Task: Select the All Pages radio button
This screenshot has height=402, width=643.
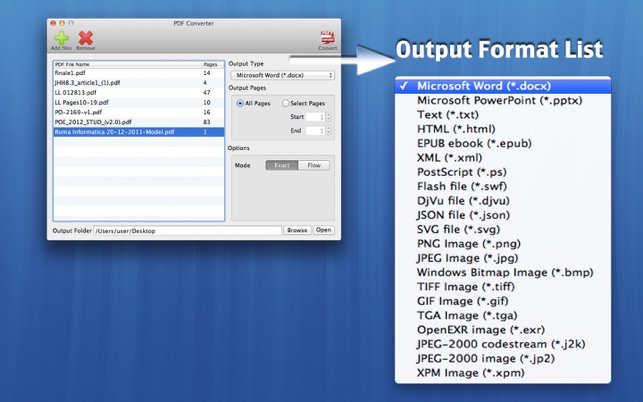Action: 240,103
